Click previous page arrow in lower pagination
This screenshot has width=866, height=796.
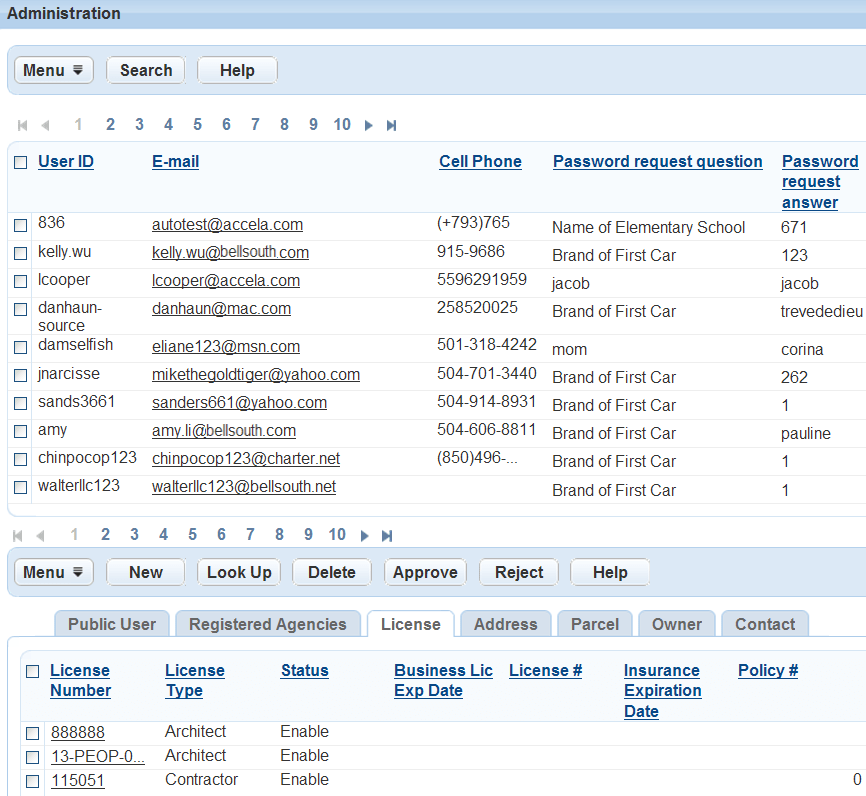pyautogui.click(x=41, y=536)
